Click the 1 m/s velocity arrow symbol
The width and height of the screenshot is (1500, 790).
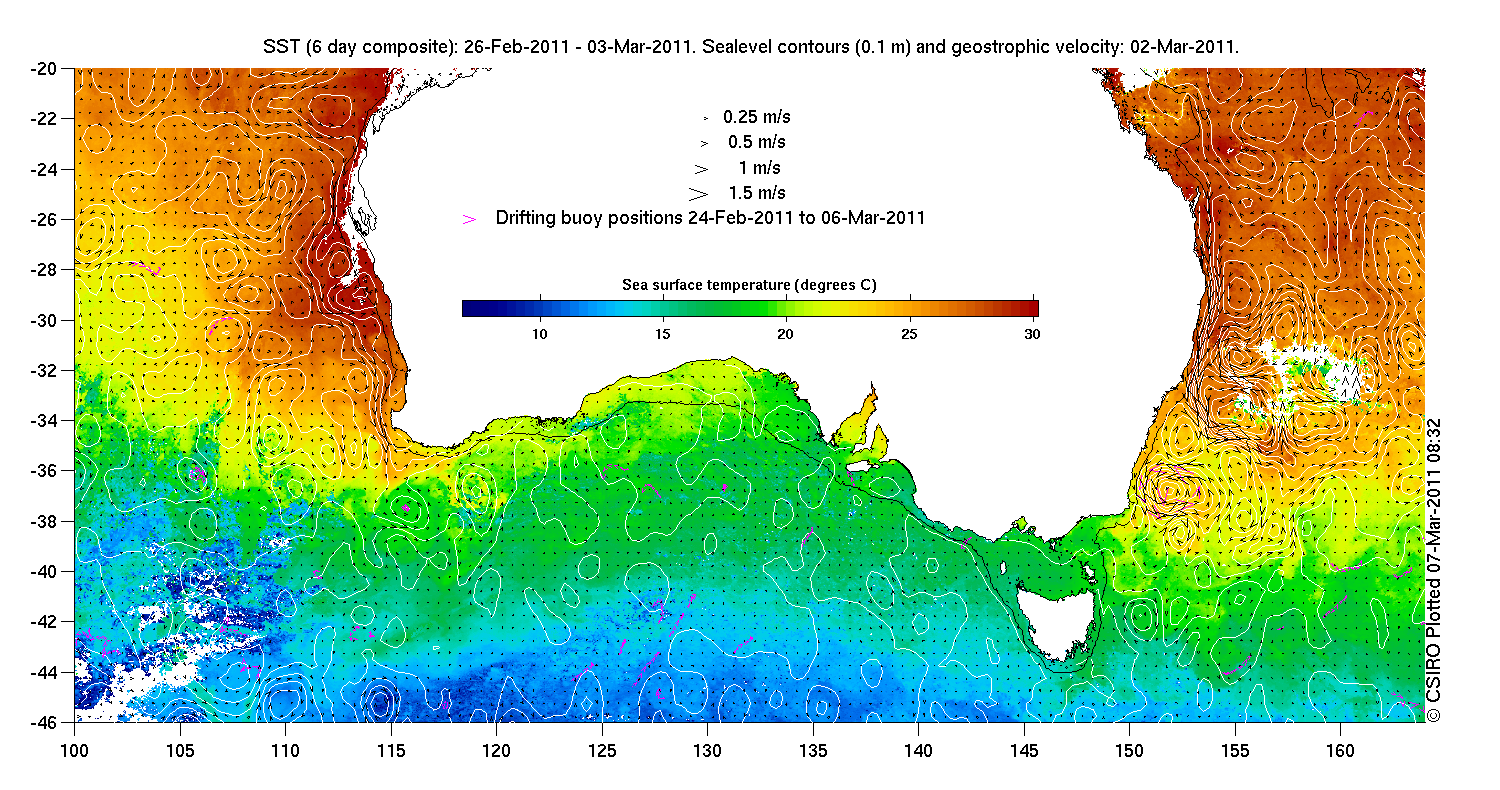[x=701, y=168]
